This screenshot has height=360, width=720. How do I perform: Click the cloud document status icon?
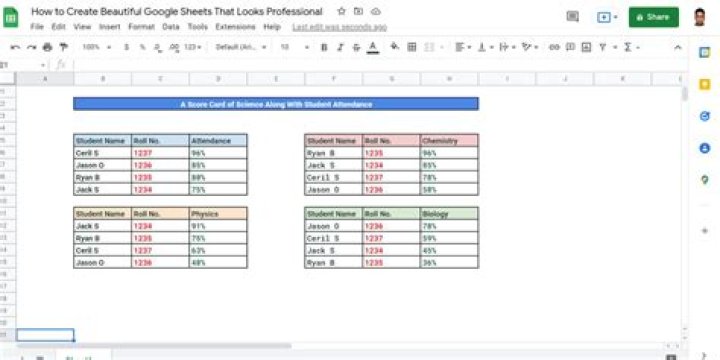pos(376,11)
